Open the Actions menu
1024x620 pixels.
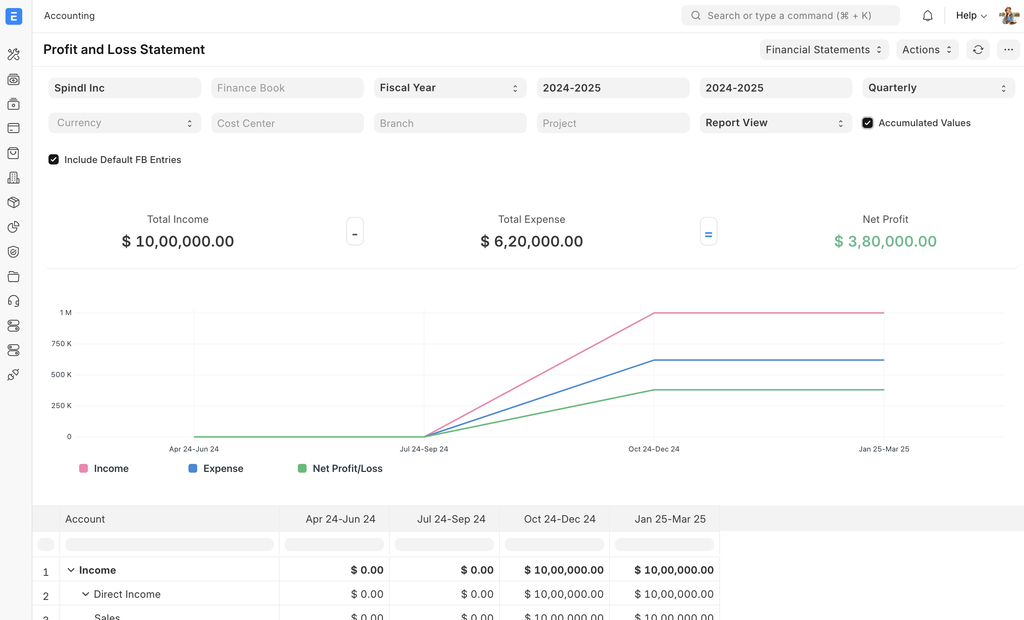point(926,49)
